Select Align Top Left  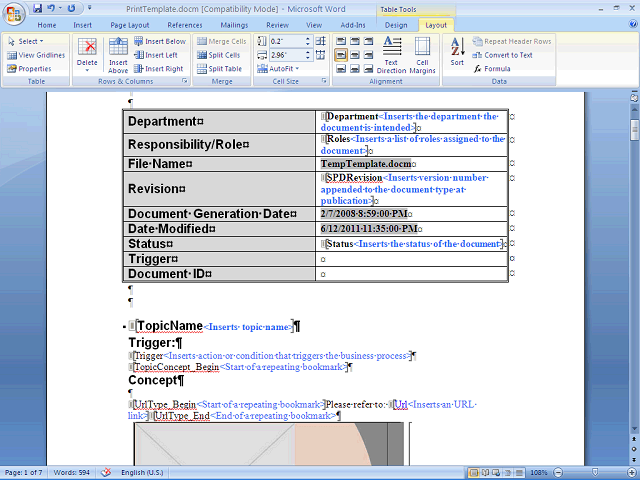[x=341, y=41]
